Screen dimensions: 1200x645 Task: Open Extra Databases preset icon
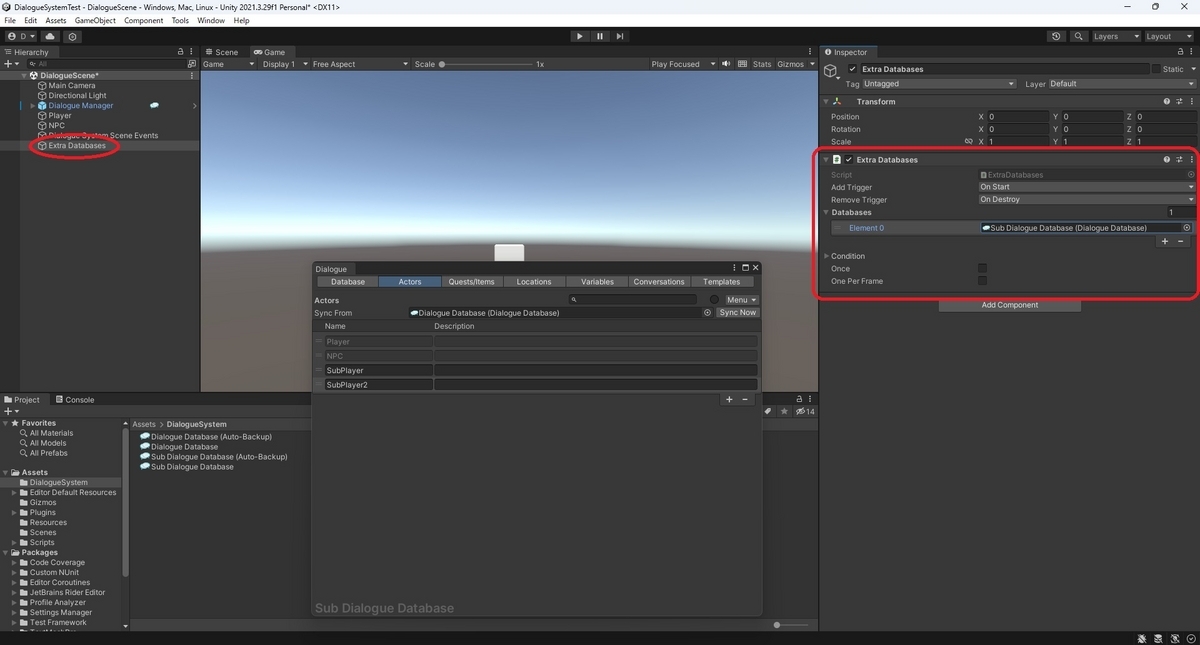point(1179,159)
